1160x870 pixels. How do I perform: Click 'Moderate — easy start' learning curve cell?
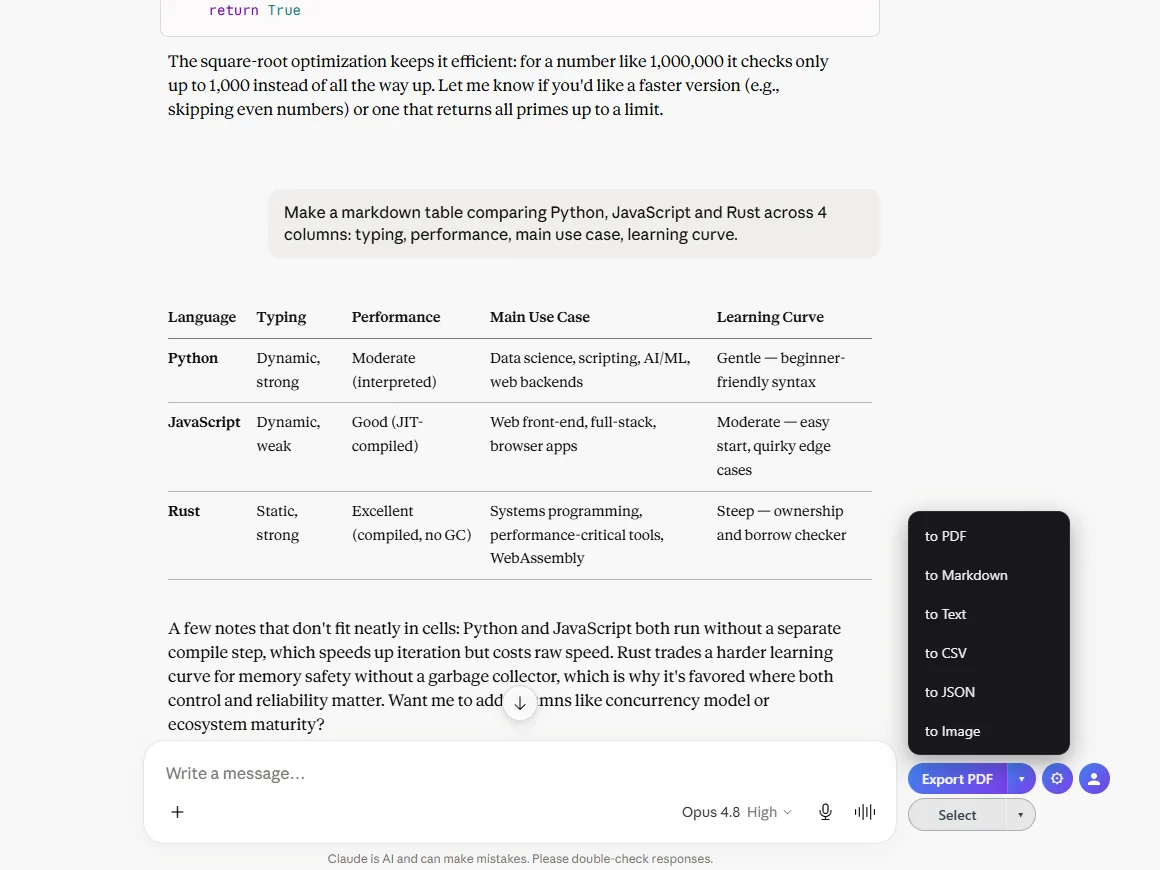point(774,445)
